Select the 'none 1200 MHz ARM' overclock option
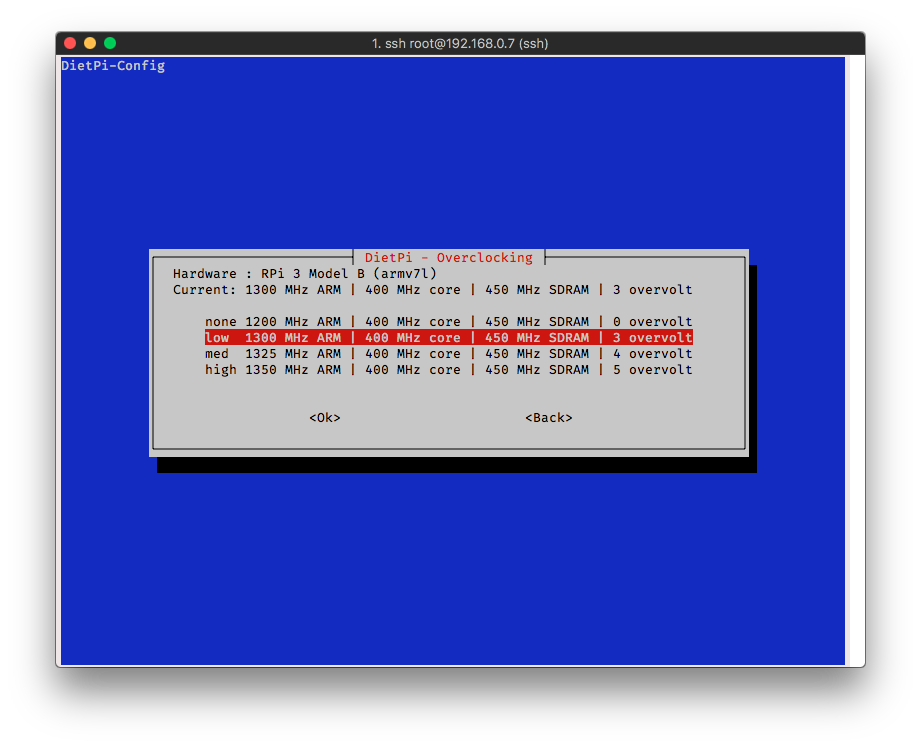 449,322
